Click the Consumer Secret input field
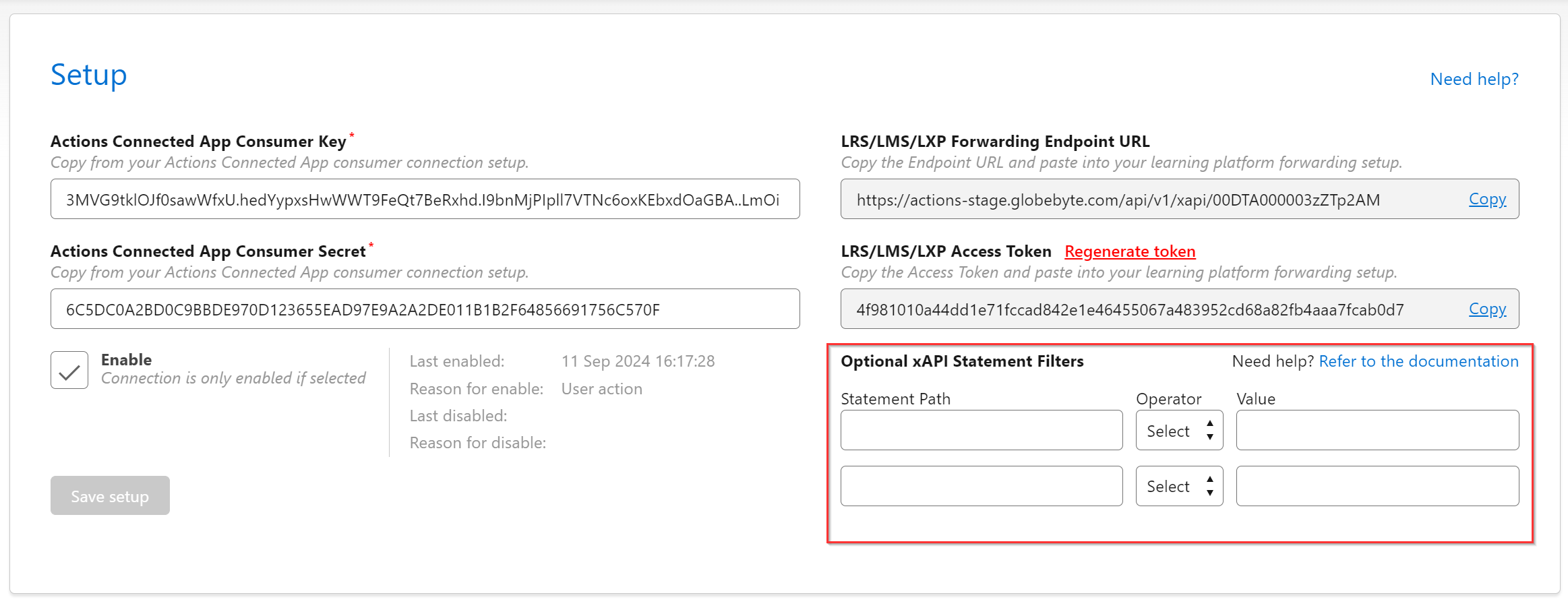The height and width of the screenshot is (610, 1568). (425, 309)
